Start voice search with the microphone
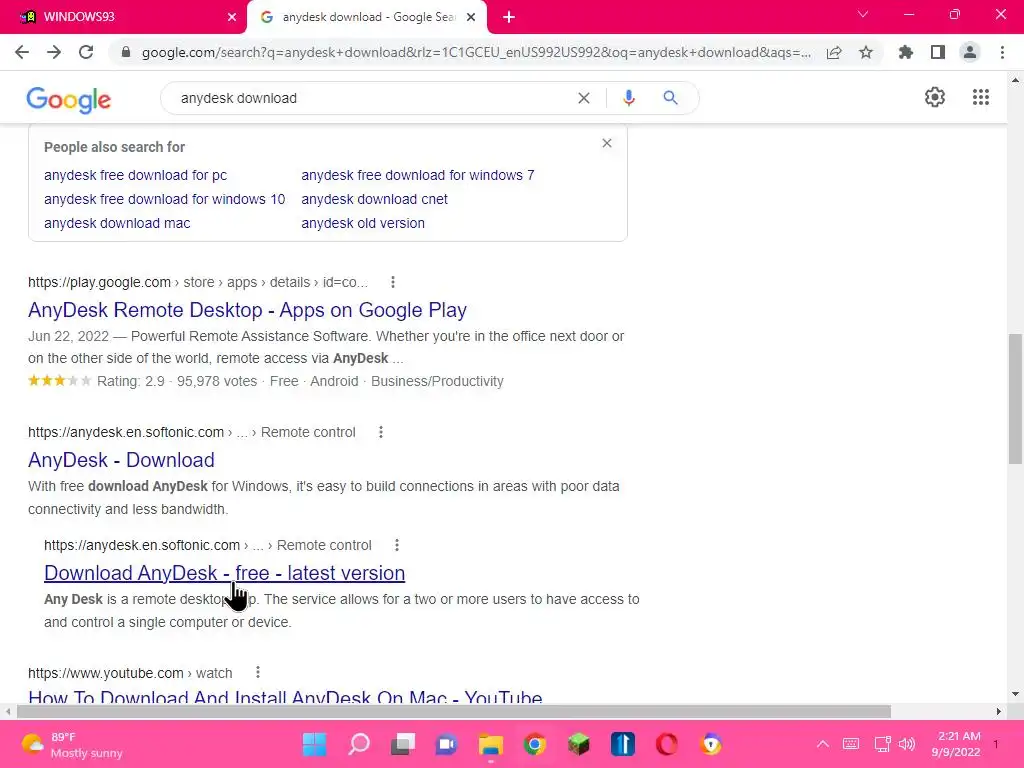Image resolution: width=1024 pixels, height=768 pixels. coord(628,98)
